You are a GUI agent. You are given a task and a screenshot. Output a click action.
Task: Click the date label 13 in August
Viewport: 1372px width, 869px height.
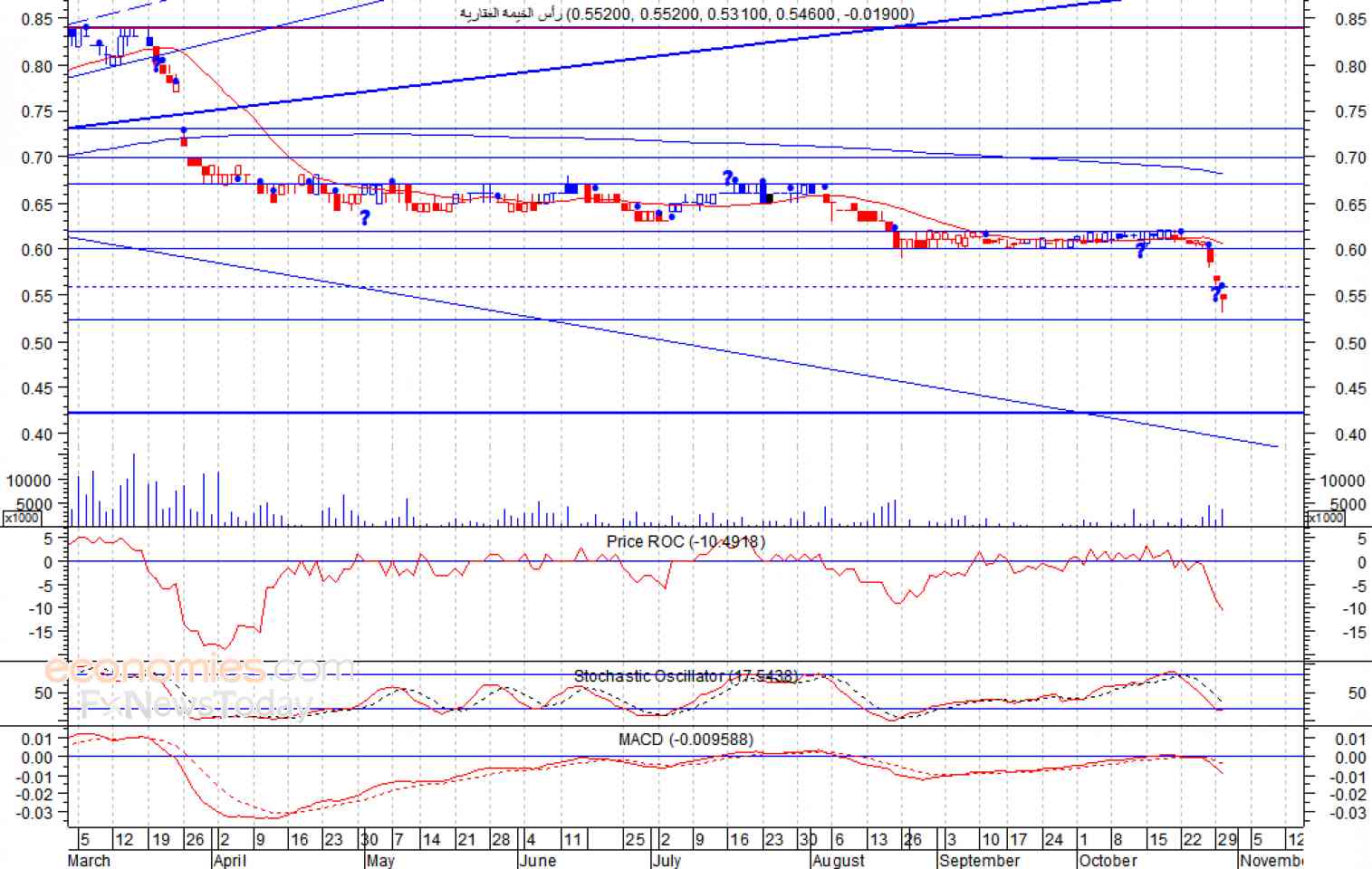click(878, 839)
